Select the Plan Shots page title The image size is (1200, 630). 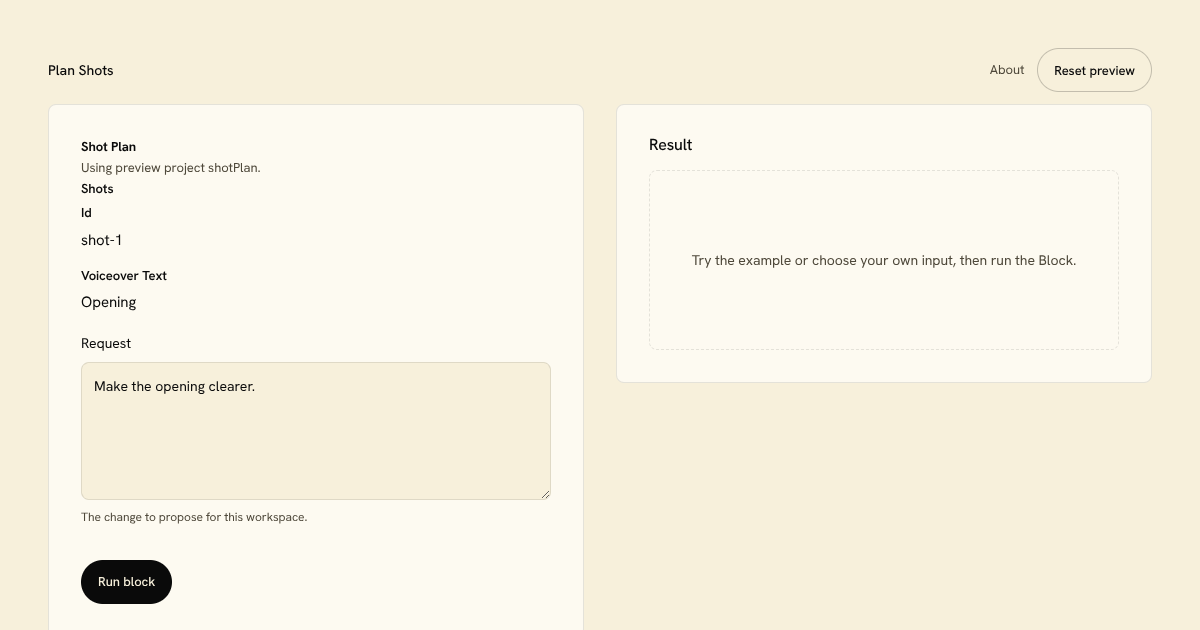(x=81, y=70)
